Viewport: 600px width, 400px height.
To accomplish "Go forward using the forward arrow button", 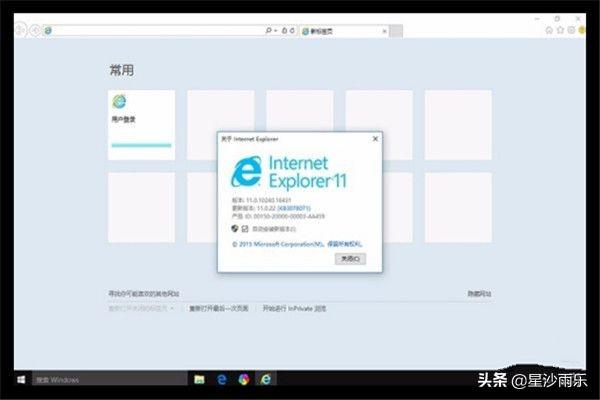I will click(x=35, y=30).
